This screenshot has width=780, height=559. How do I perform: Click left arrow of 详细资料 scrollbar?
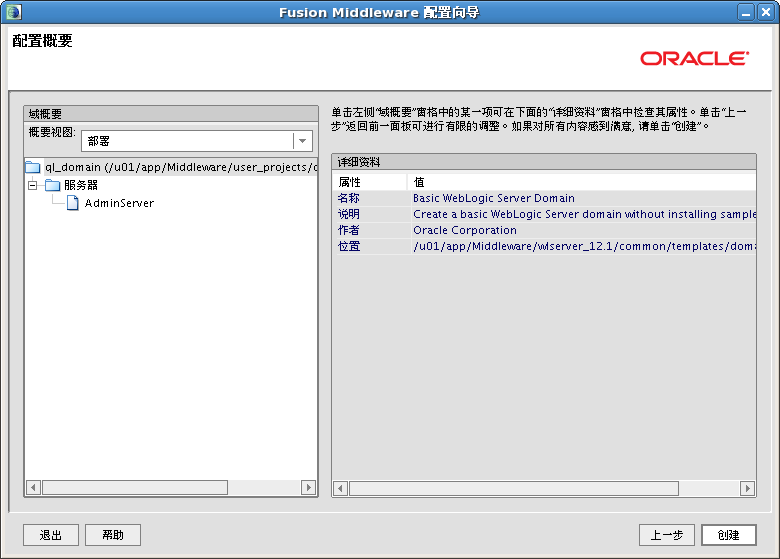pos(340,488)
